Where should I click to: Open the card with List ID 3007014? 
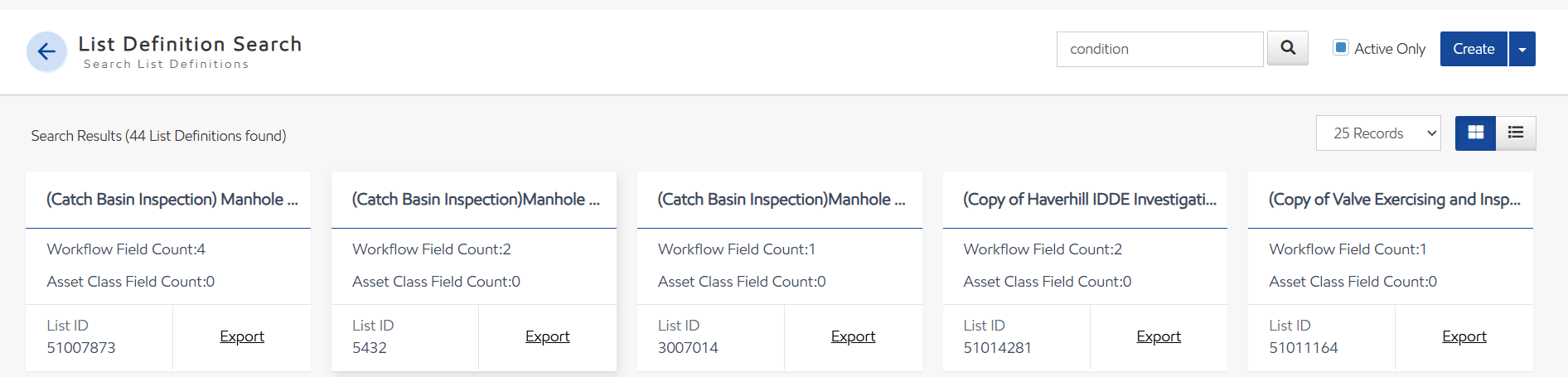point(782,200)
